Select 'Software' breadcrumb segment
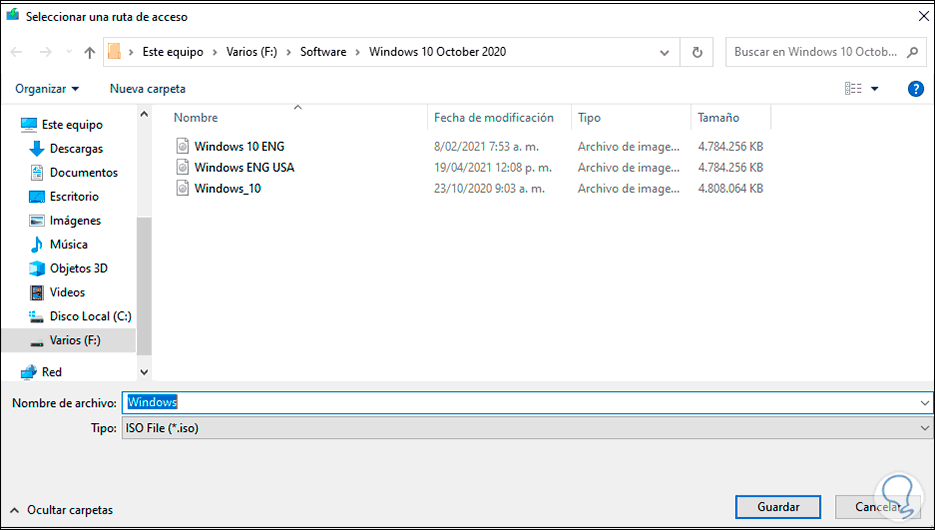This screenshot has height=530, width=935. coord(323,52)
